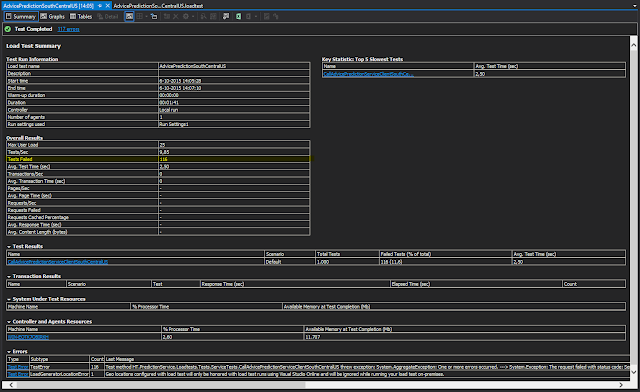Open the test name link under Test Results
This screenshot has height=392, width=640.
click(x=58, y=262)
